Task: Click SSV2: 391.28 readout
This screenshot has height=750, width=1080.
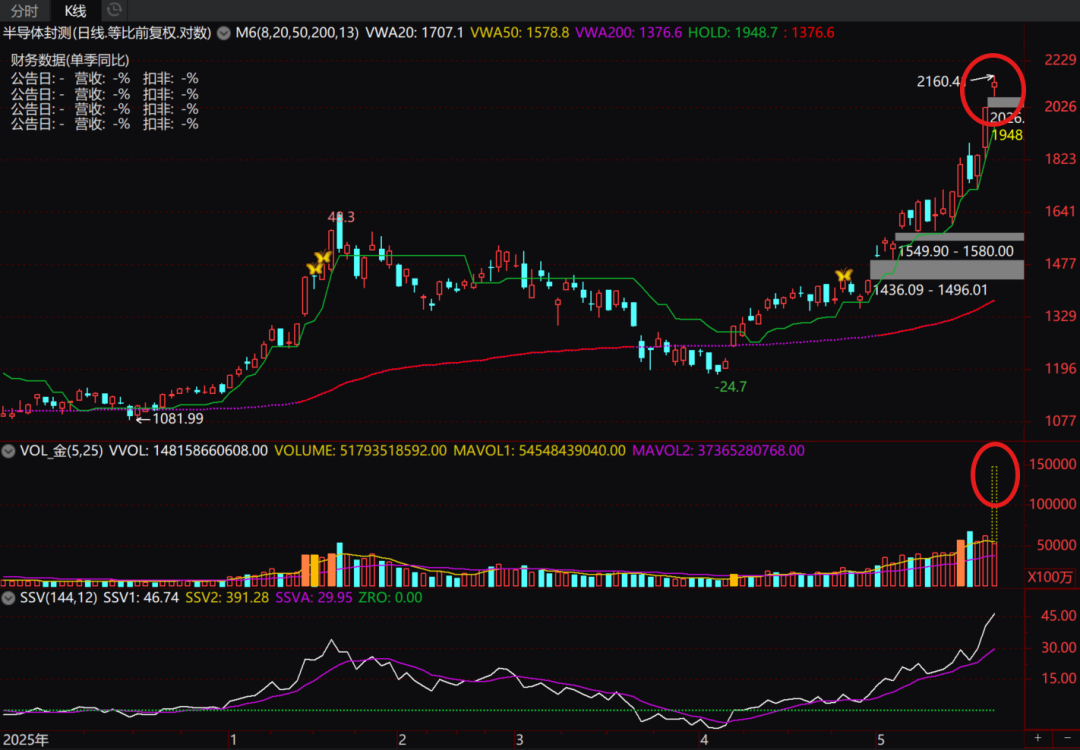Action: pos(227,597)
